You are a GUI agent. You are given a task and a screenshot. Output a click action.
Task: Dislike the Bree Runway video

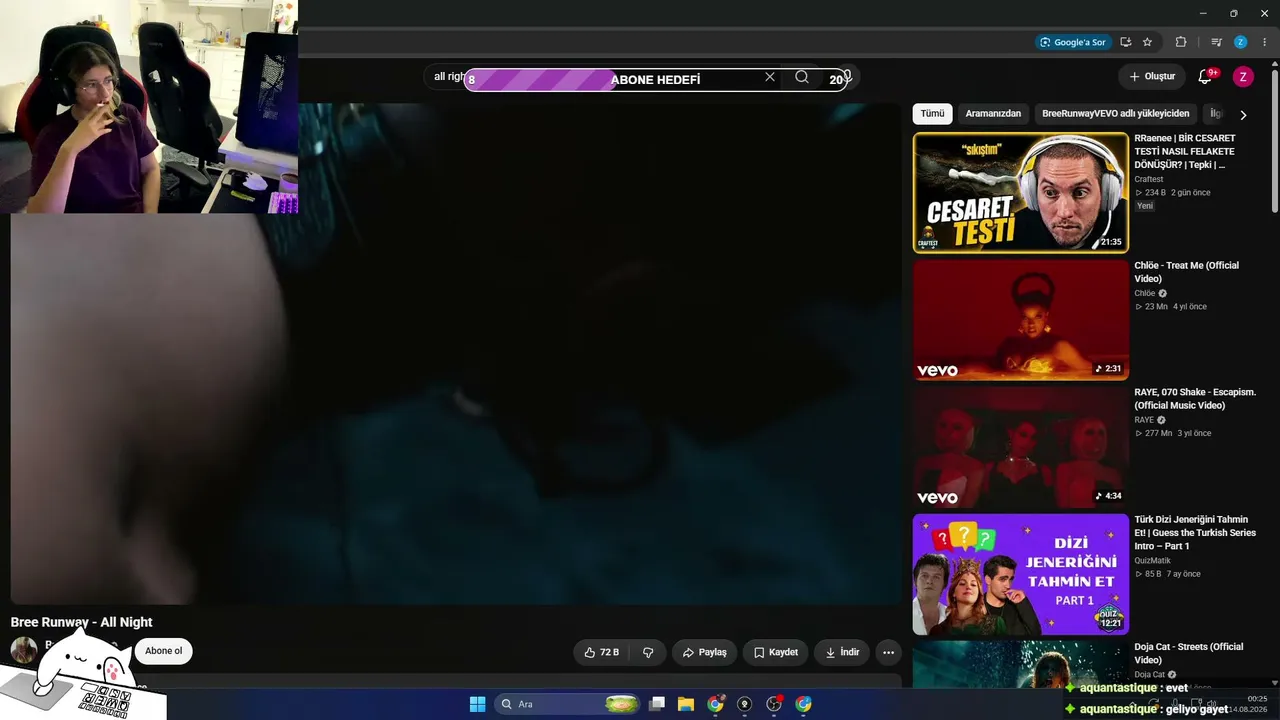pos(648,652)
